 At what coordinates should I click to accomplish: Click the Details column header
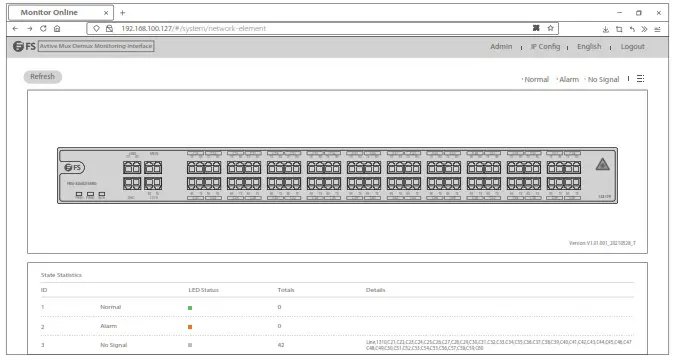[x=375, y=290]
